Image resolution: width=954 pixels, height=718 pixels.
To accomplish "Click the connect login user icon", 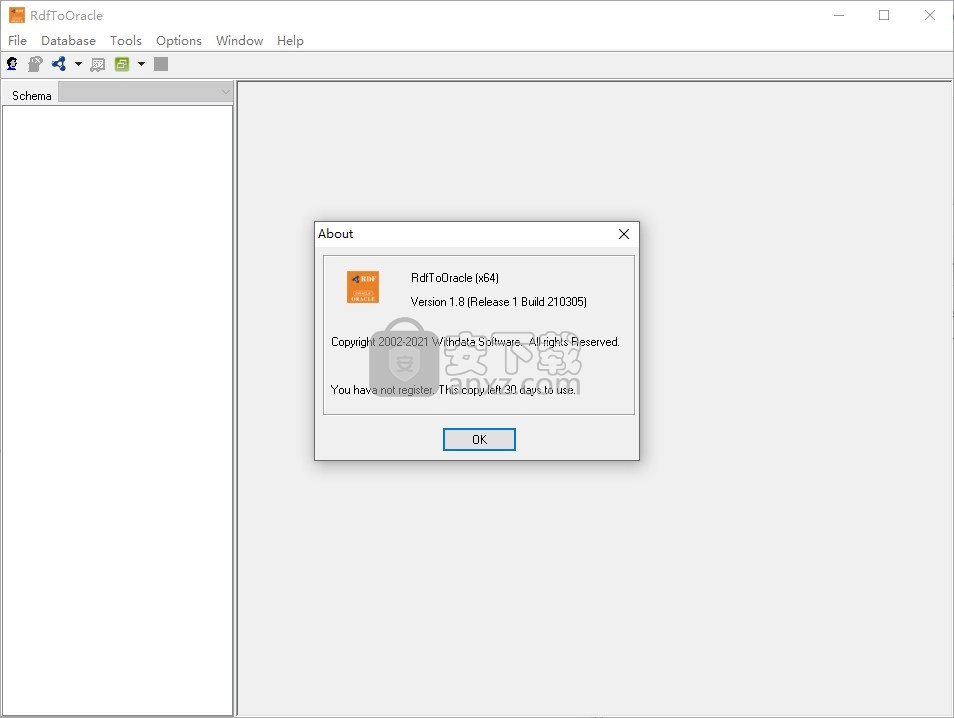I will 12,64.
